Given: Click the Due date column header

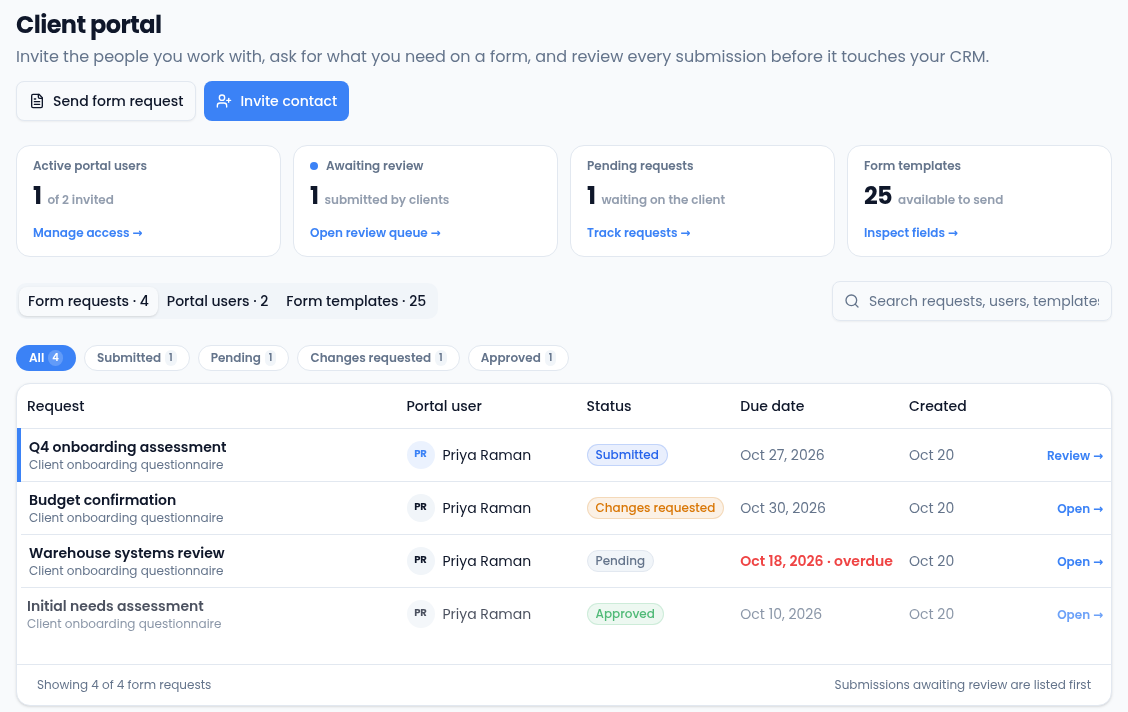Looking at the screenshot, I should (x=772, y=406).
